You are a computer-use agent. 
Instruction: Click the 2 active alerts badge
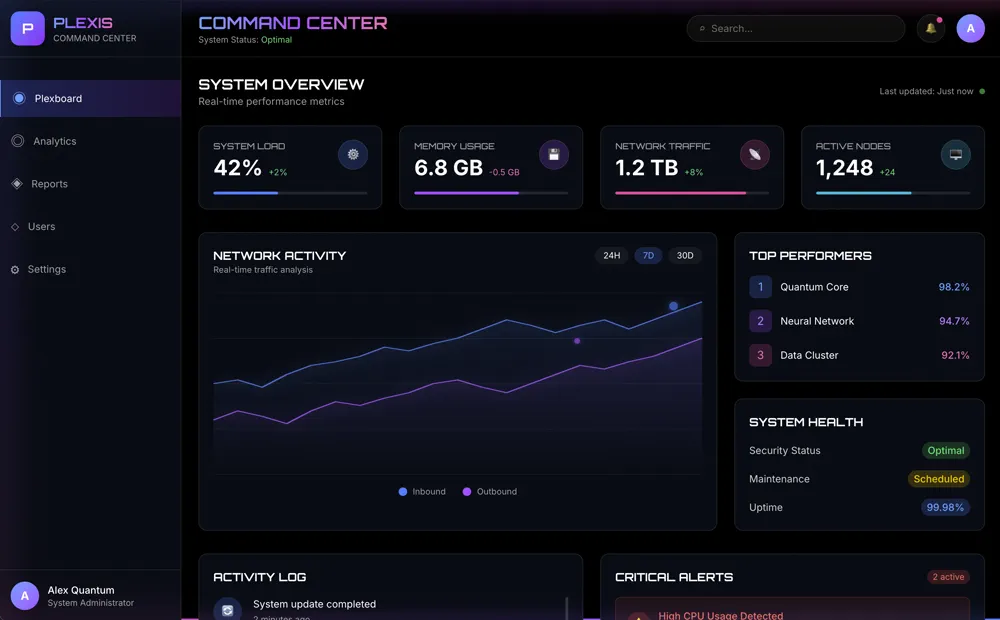click(x=948, y=577)
